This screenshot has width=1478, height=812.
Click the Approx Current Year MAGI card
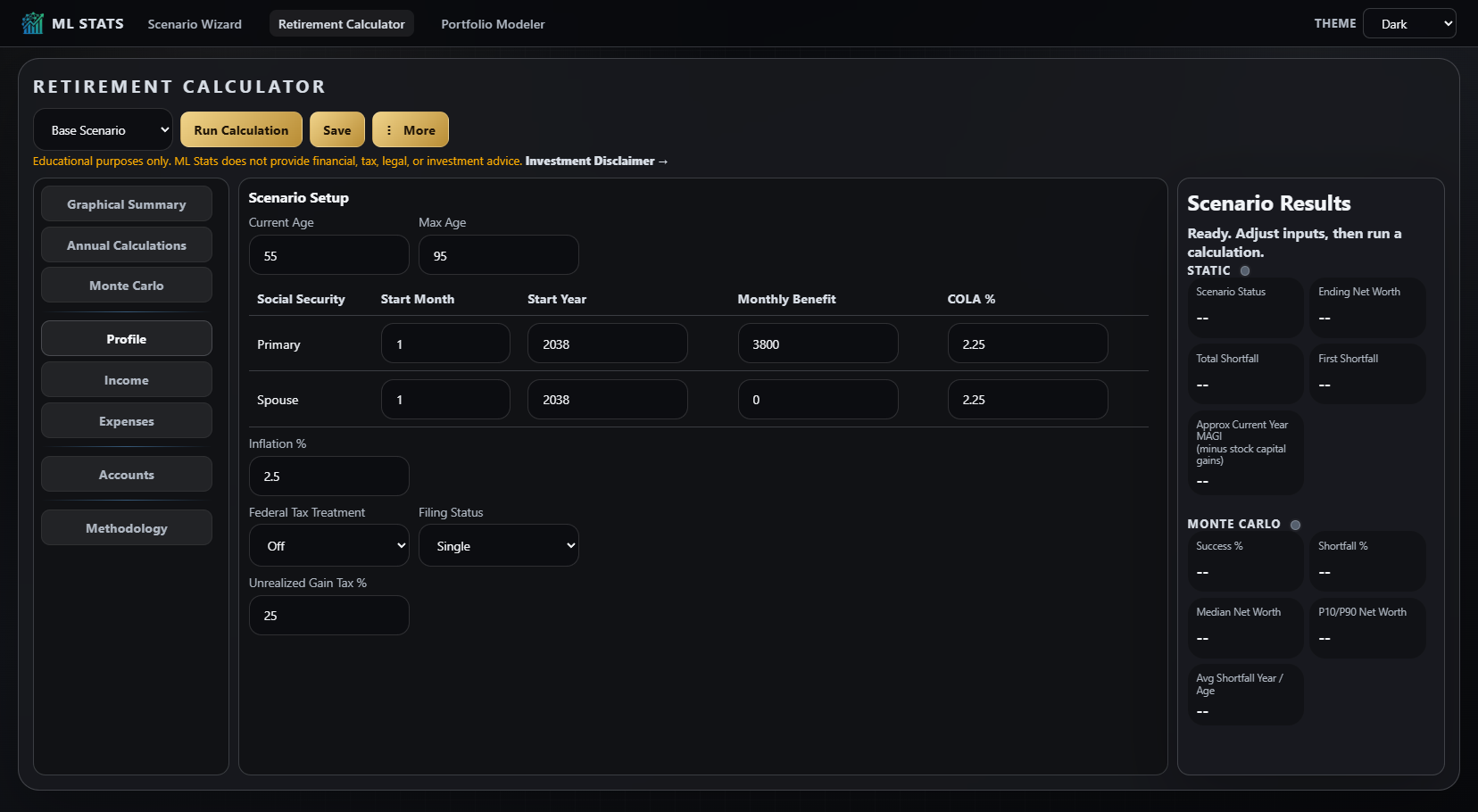pos(1245,453)
